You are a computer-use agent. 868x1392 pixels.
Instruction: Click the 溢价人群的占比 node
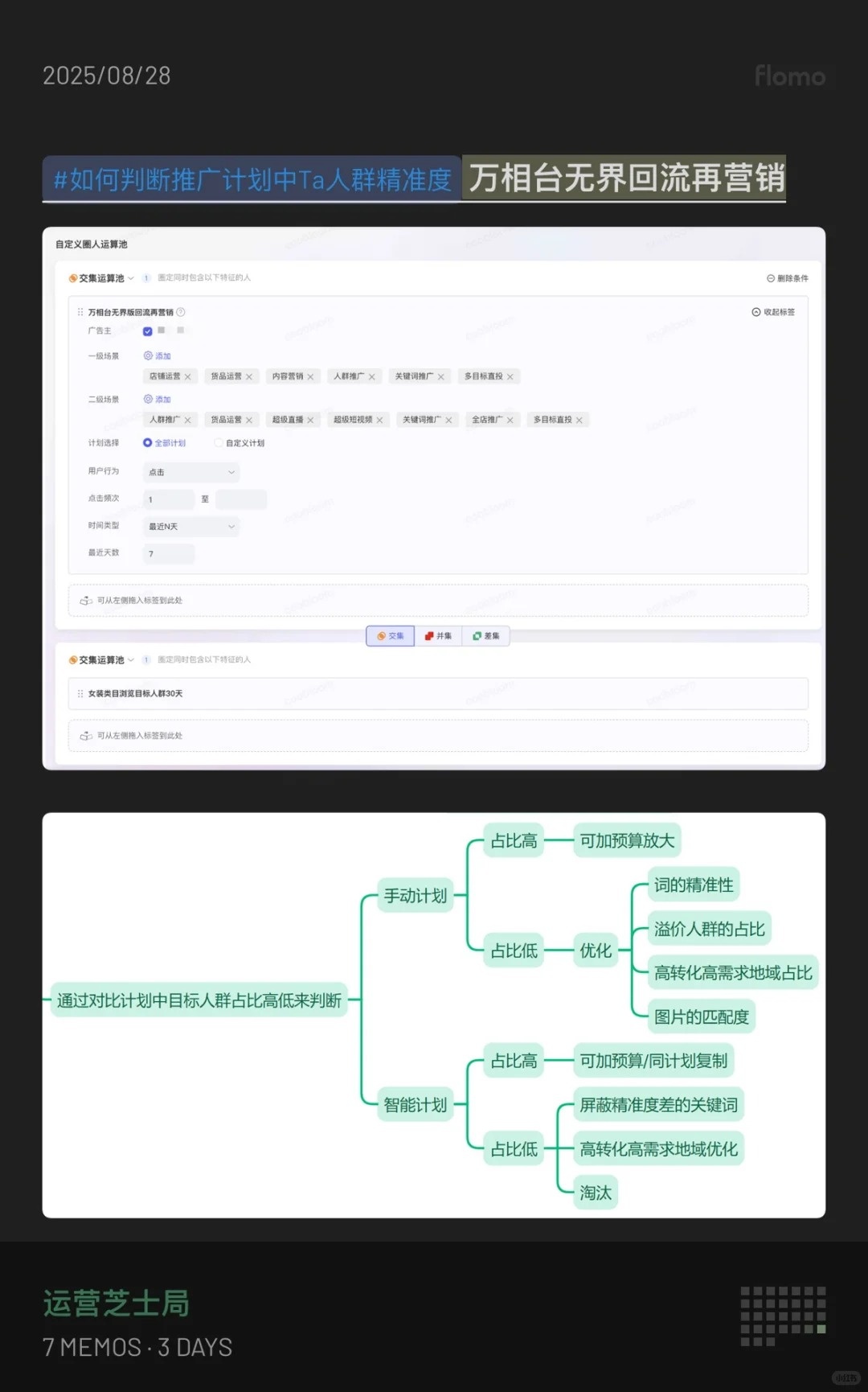click(710, 929)
